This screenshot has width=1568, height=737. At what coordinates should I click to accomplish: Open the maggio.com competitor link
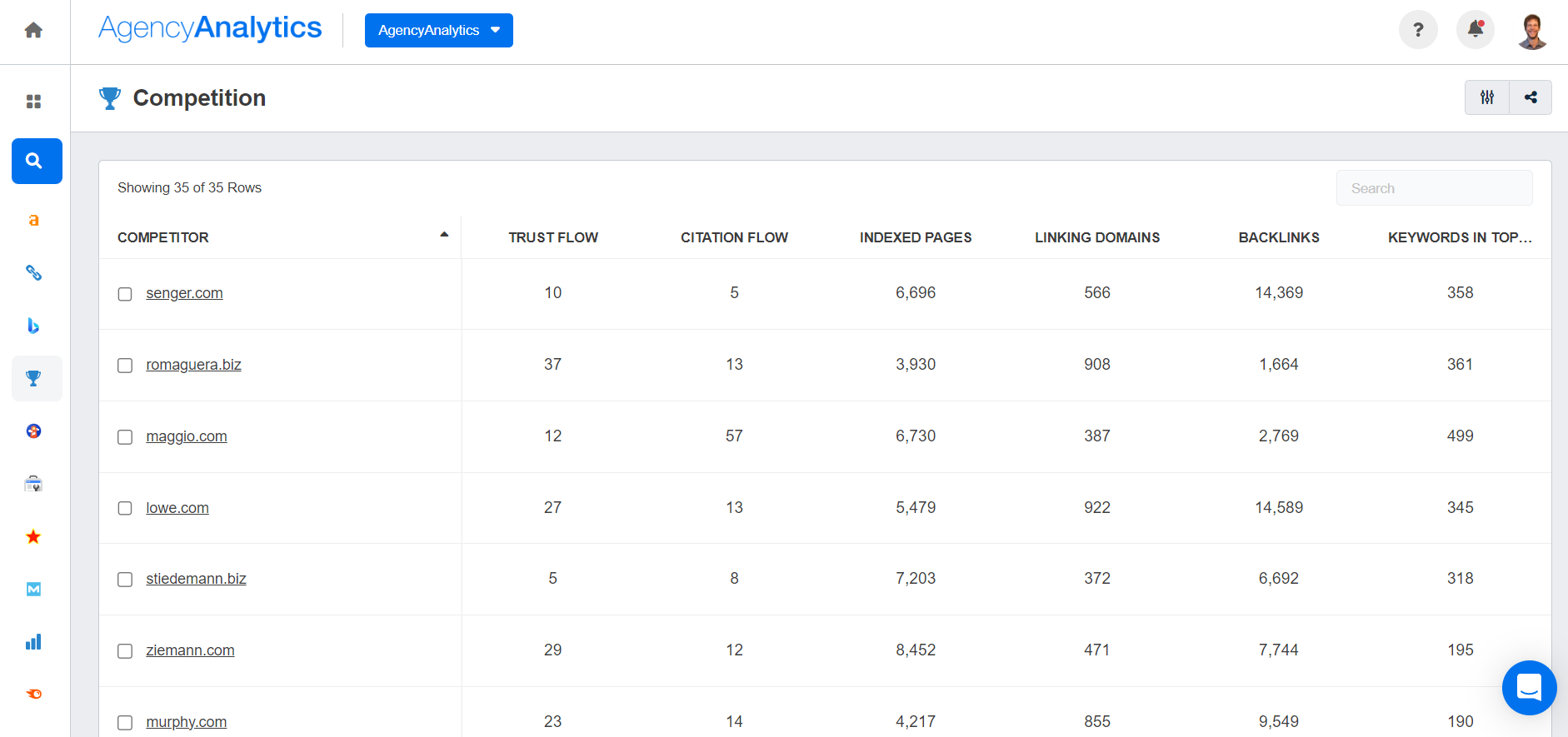coord(187,436)
